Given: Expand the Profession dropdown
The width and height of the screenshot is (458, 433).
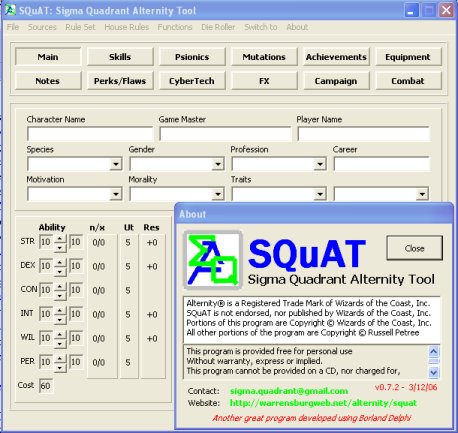Looking at the screenshot, I should (320, 164).
